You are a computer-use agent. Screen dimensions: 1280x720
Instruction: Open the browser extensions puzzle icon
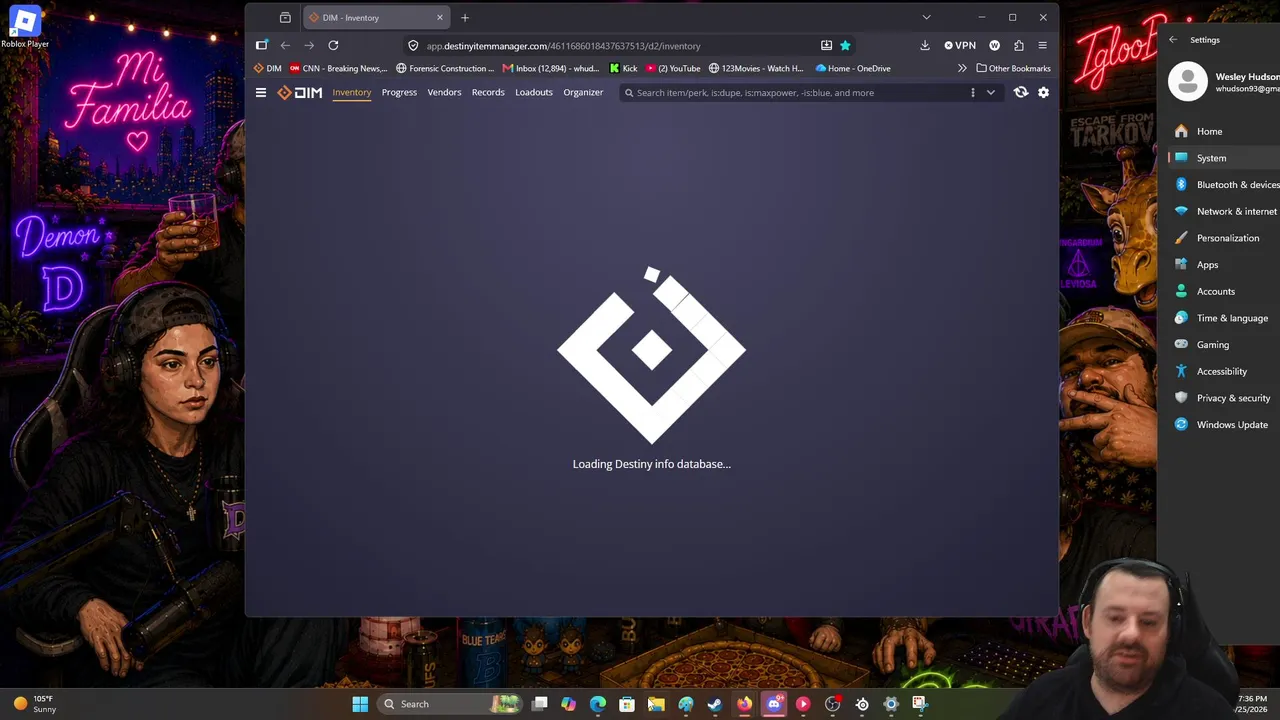1018,45
